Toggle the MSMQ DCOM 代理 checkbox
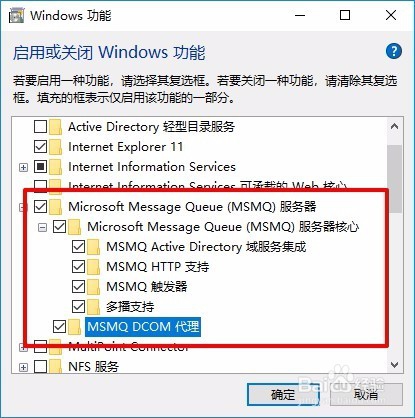415x418 pixels. tap(59, 326)
